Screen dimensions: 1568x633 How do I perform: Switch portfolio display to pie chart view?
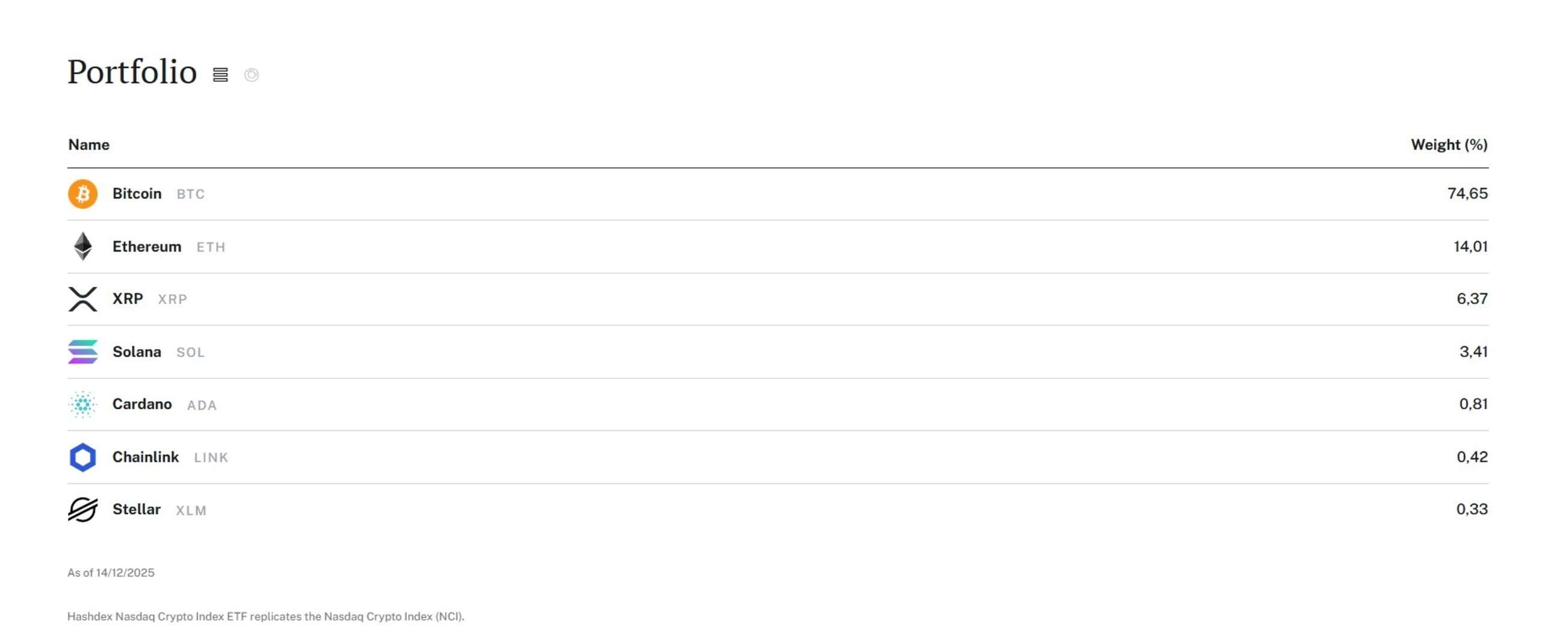click(252, 74)
